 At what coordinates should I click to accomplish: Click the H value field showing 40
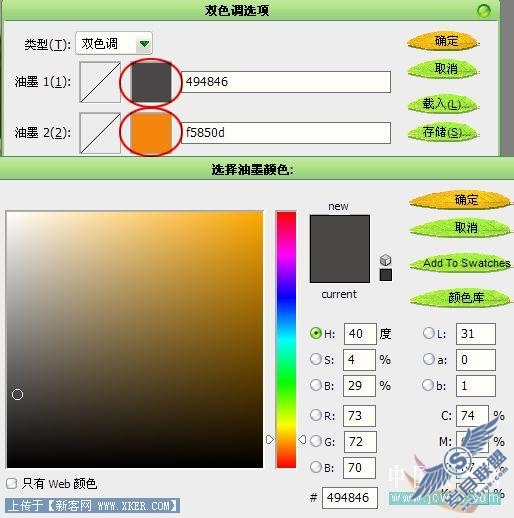[360, 333]
